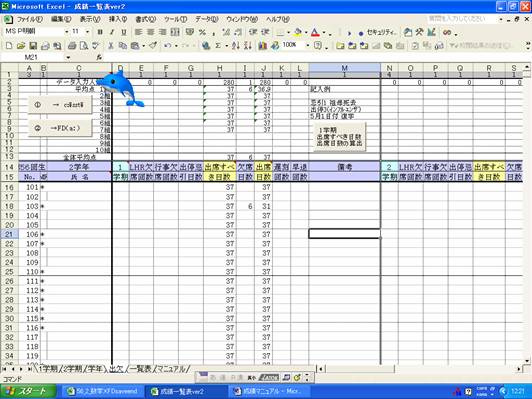Expand the Name Box dropdown arrow
The width and height of the screenshot is (532, 399).
pos(68,58)
